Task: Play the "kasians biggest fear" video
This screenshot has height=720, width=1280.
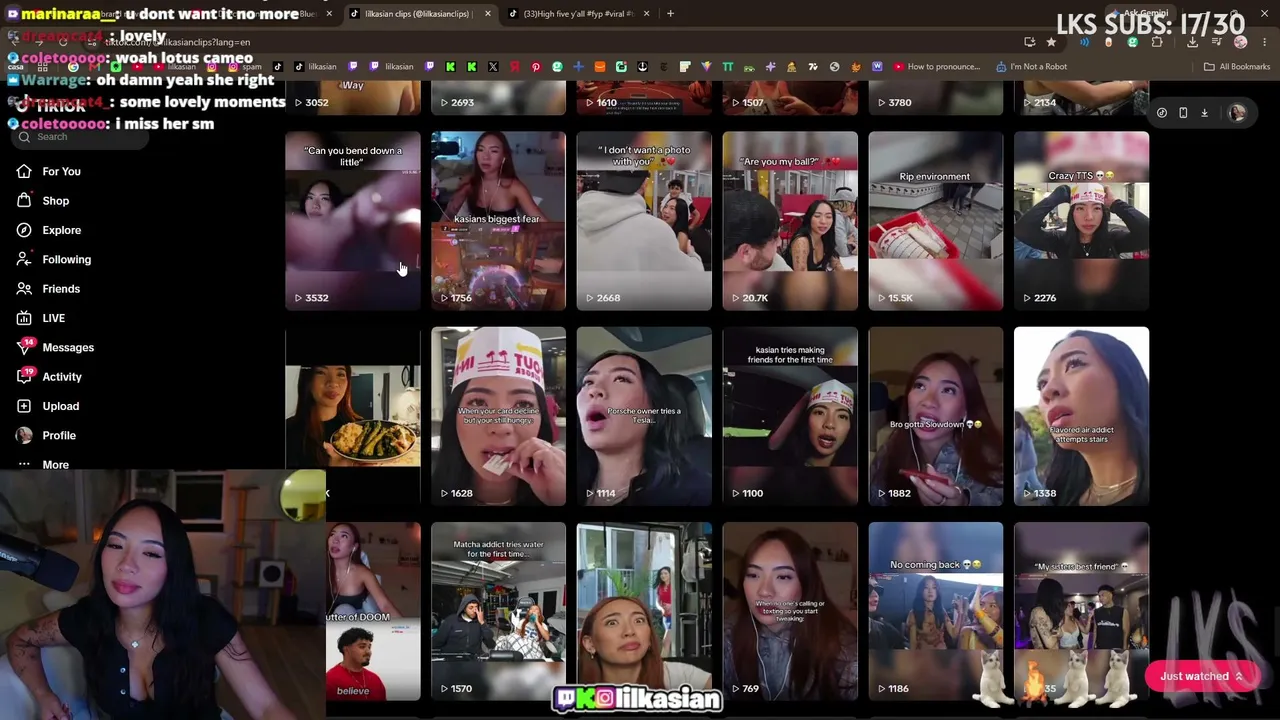Action: tap(498, 221)
